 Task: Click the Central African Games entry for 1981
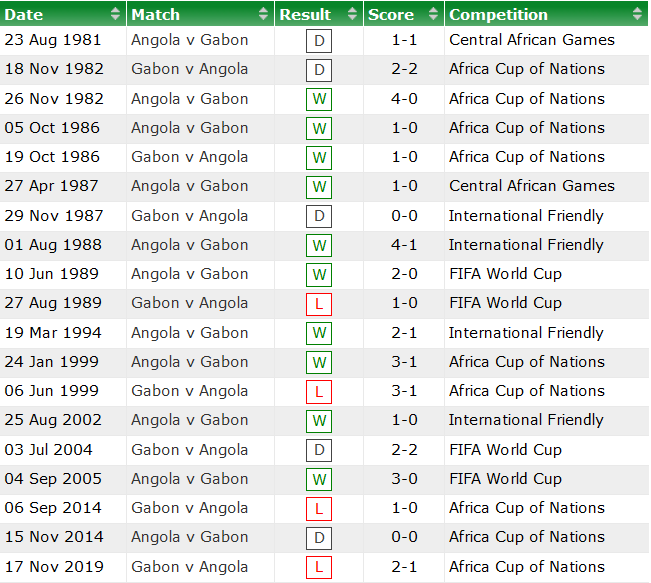(x=532, y=40)
